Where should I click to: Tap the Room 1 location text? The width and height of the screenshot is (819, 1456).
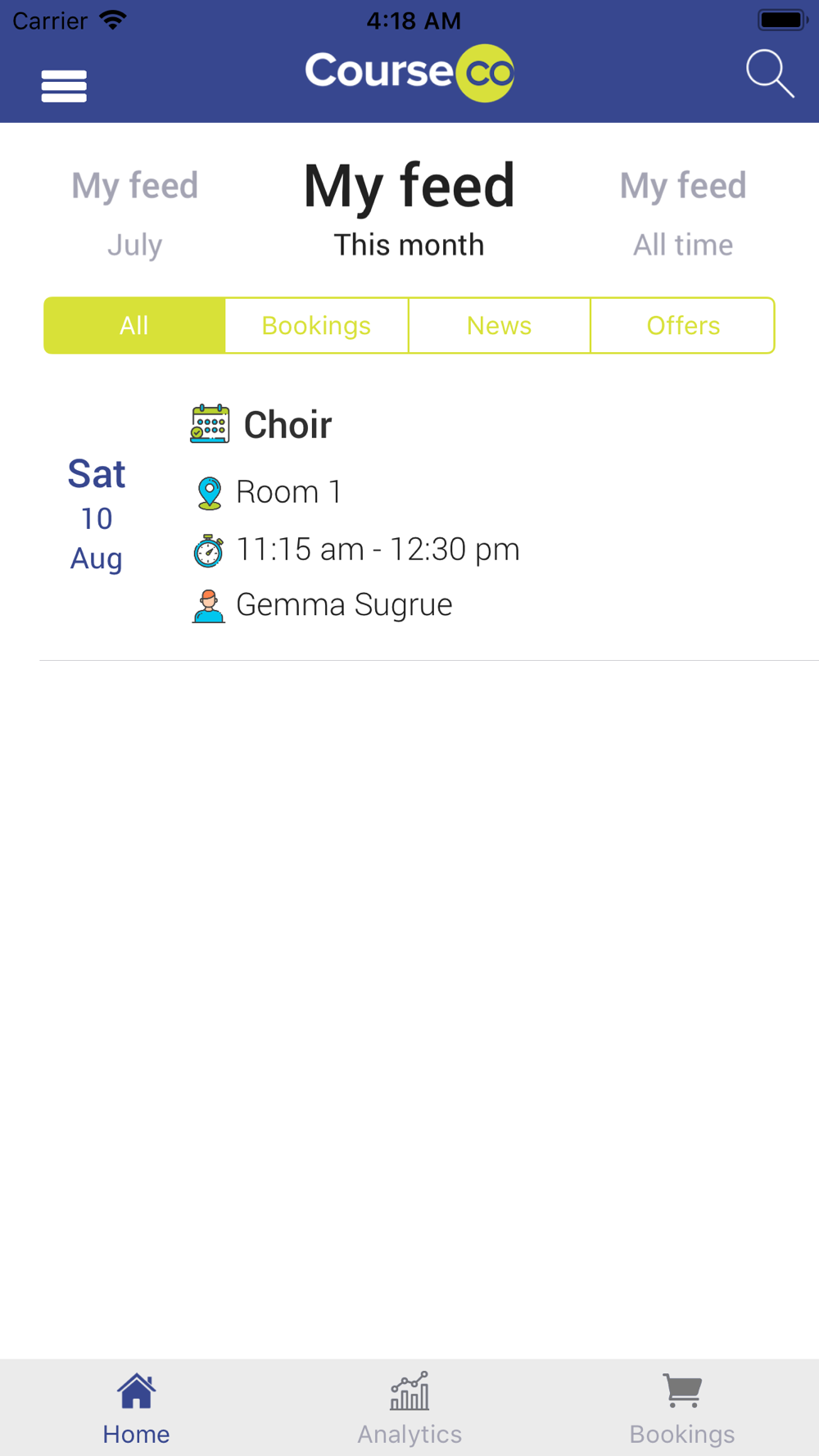tap(288, 492)
